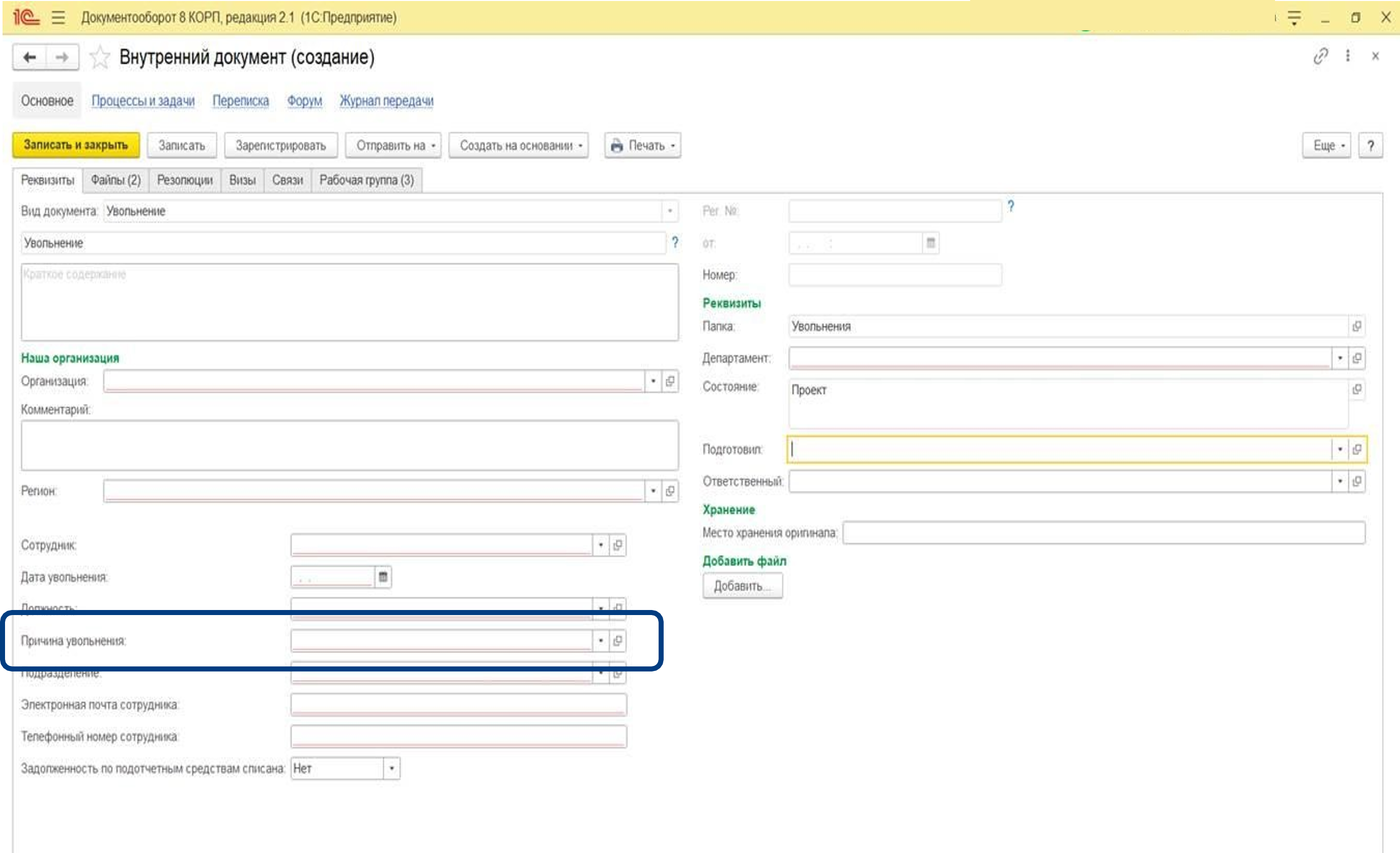Open the title bar settings panel icon
The height and width of the screenshot is (853, 1400).
coord(1294,18)
